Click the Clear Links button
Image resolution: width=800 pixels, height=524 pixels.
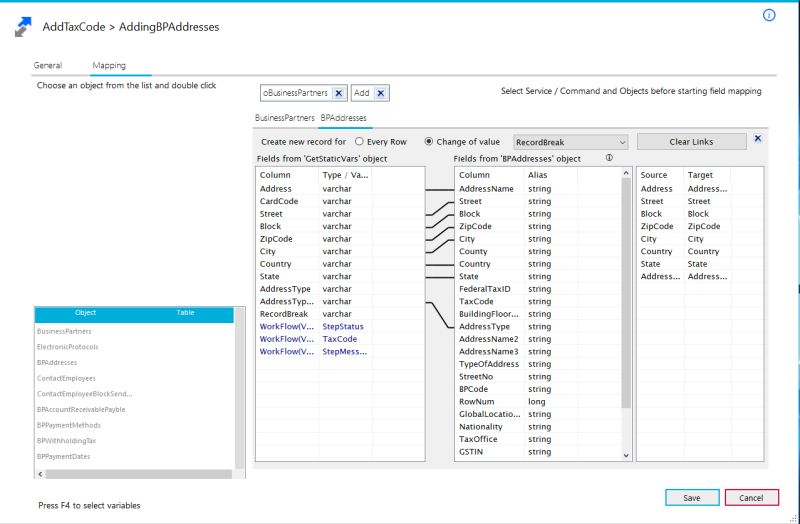(x=691, y=142)
